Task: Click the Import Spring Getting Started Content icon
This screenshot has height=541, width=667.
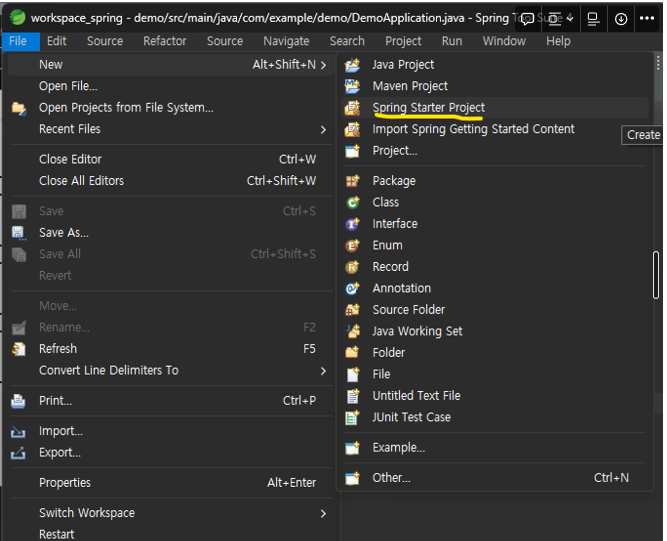Action: point(352,129)
